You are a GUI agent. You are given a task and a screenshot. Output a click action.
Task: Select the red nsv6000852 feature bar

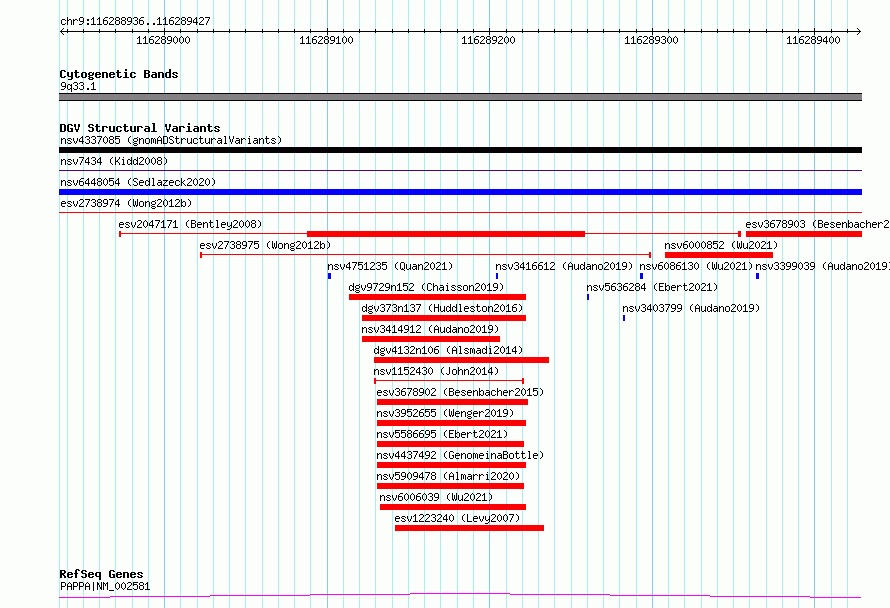tap(719, 255)
